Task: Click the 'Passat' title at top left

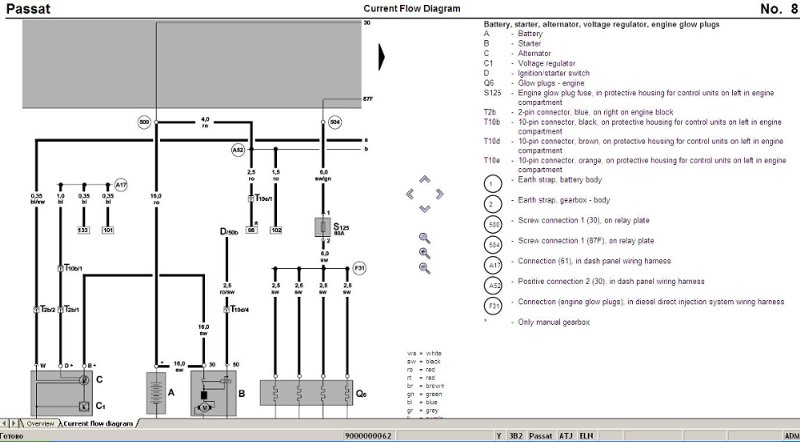Action: click(28, 9)
